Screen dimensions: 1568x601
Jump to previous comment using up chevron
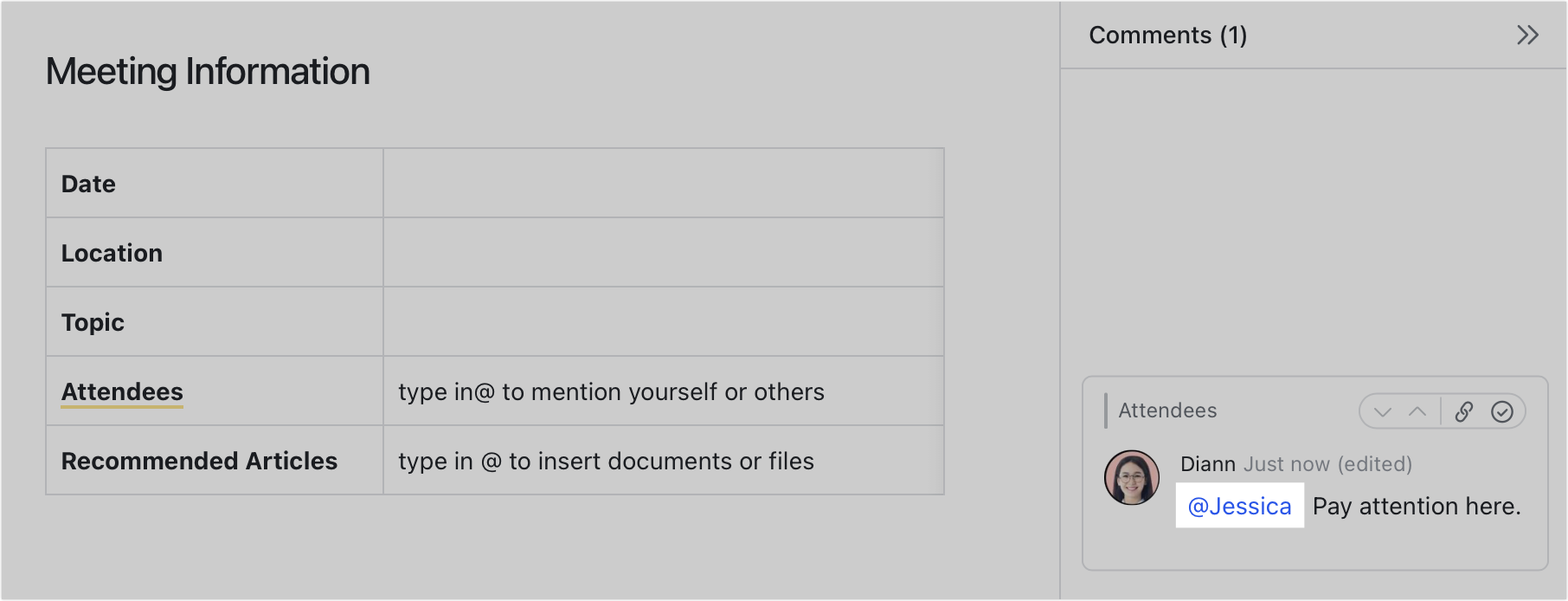[1417, 411]
